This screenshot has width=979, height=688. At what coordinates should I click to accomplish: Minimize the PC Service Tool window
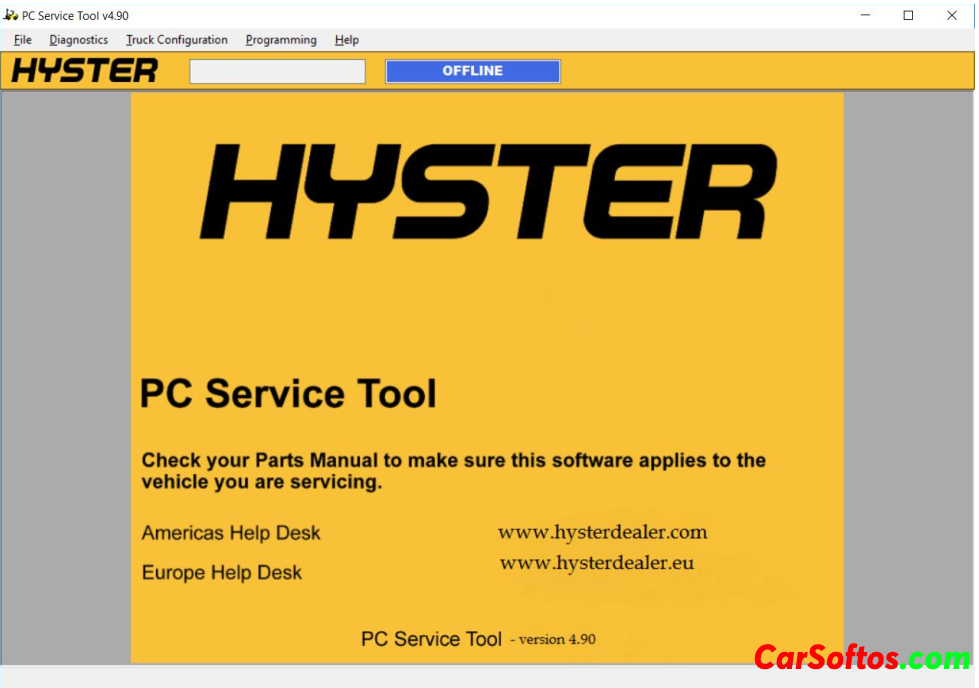coord(864,15)
